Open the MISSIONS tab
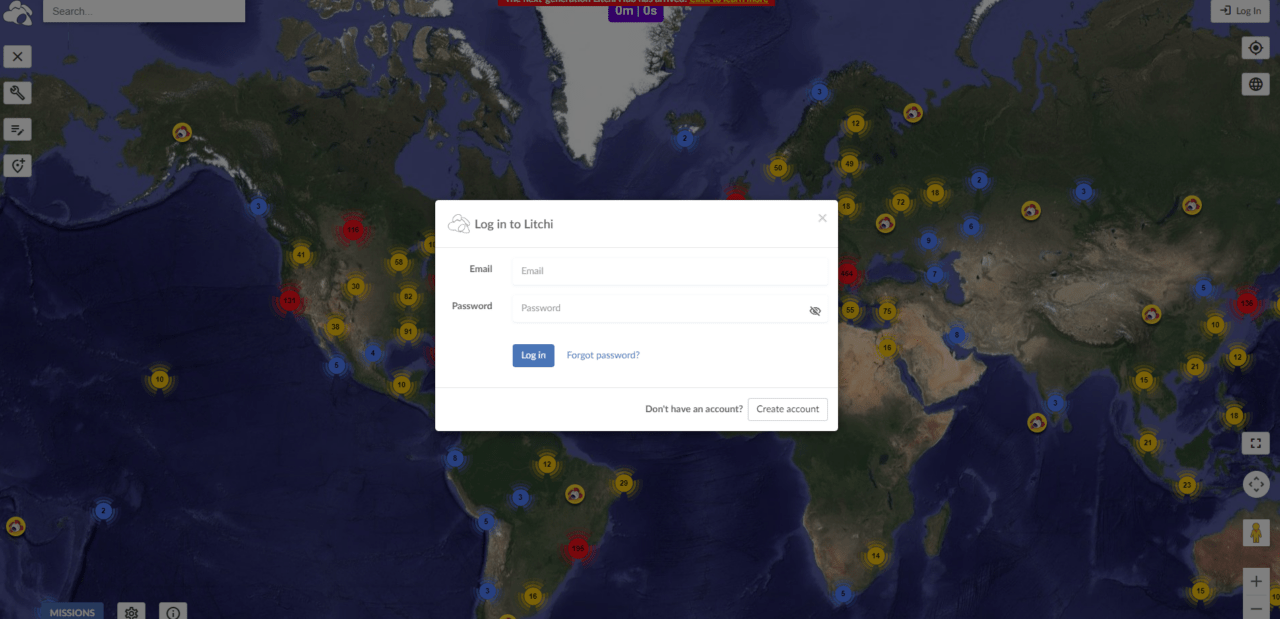This screenshot has height=619, width=1280. pos(72,612)
